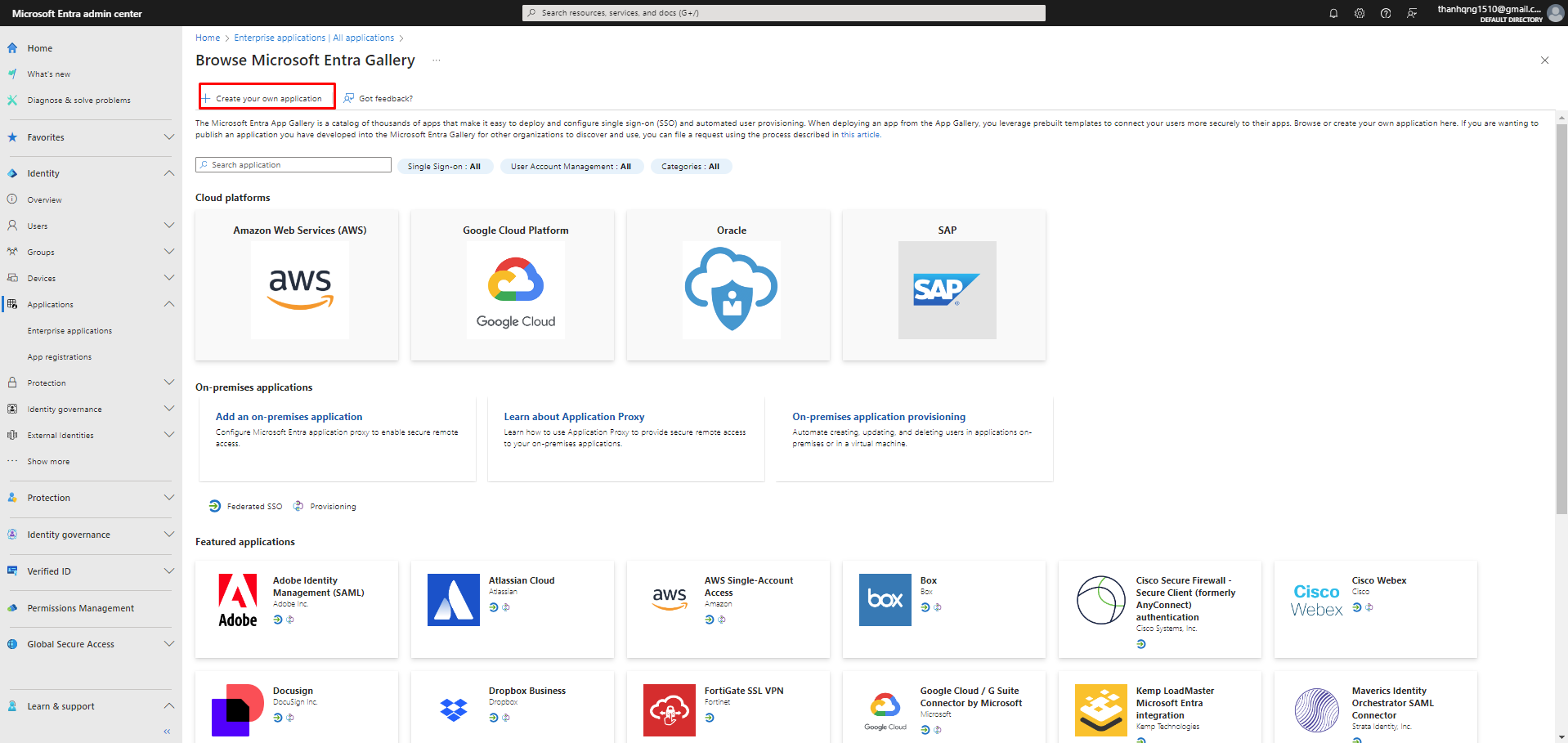Image resolution: width=1568 pixels, height=743 pixels.
Task: Expand the Favorites section chevron
Action: [169, 137]
